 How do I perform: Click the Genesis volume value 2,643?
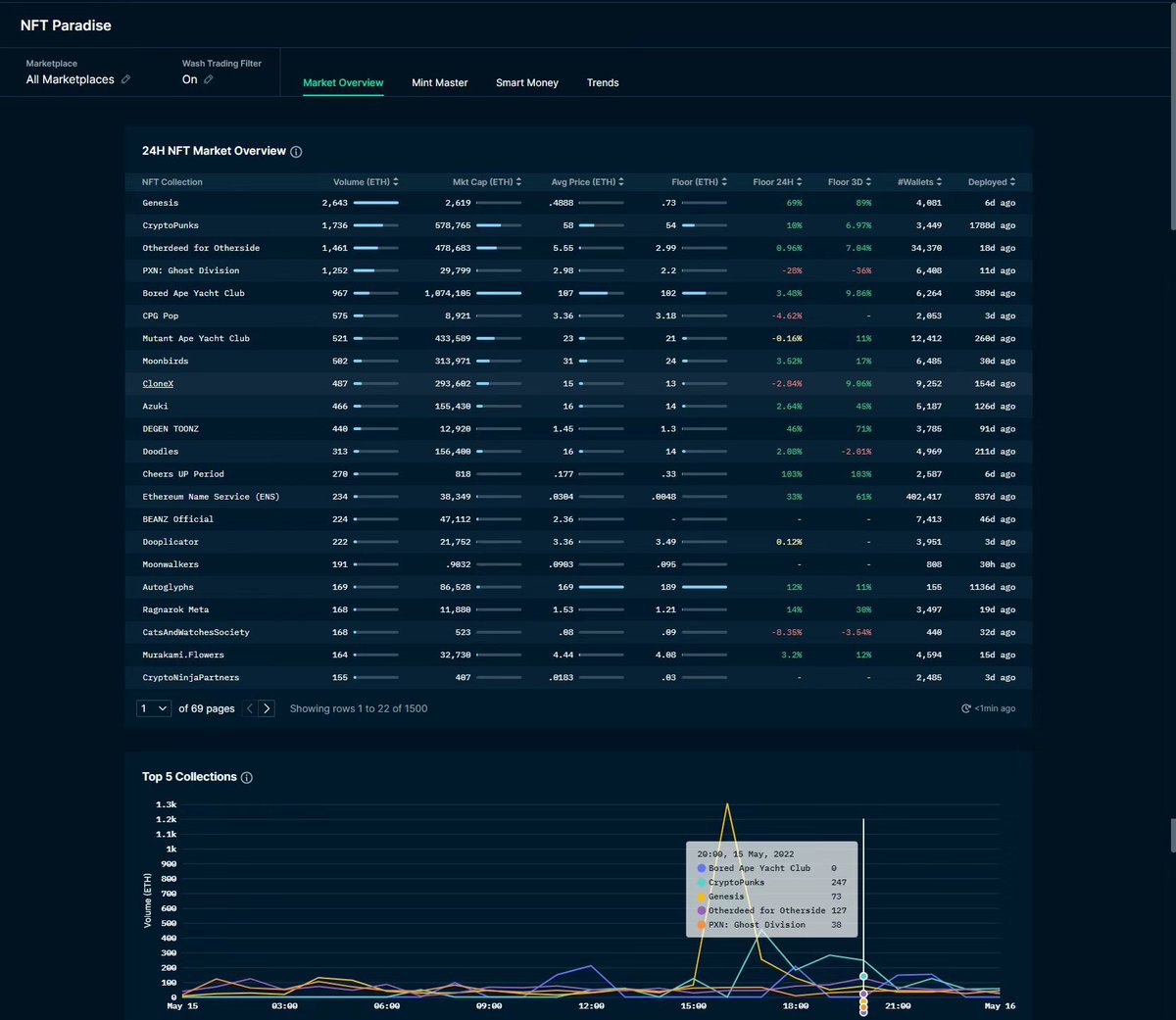(x=334, y=203)
